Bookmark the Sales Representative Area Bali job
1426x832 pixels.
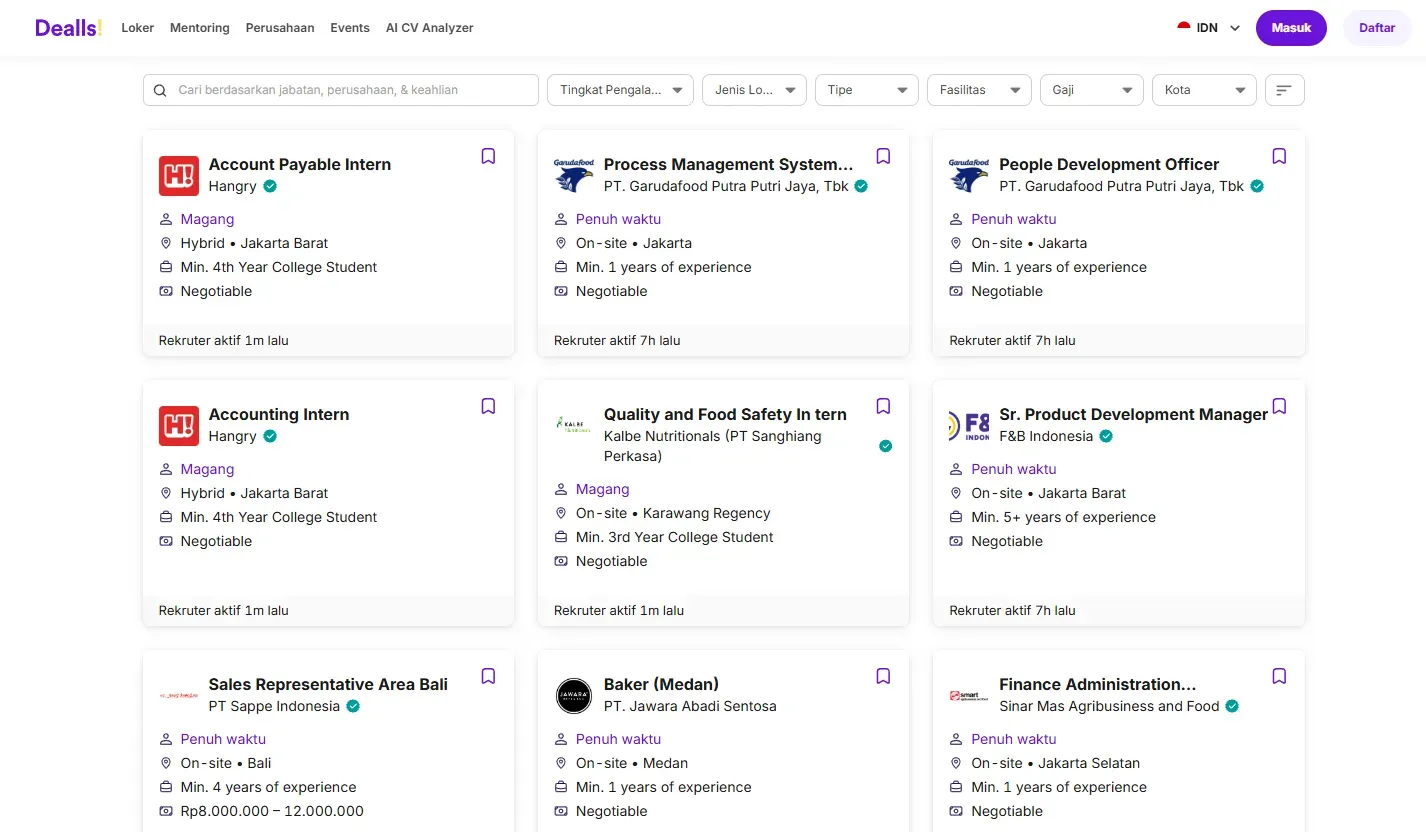(488, 676)
